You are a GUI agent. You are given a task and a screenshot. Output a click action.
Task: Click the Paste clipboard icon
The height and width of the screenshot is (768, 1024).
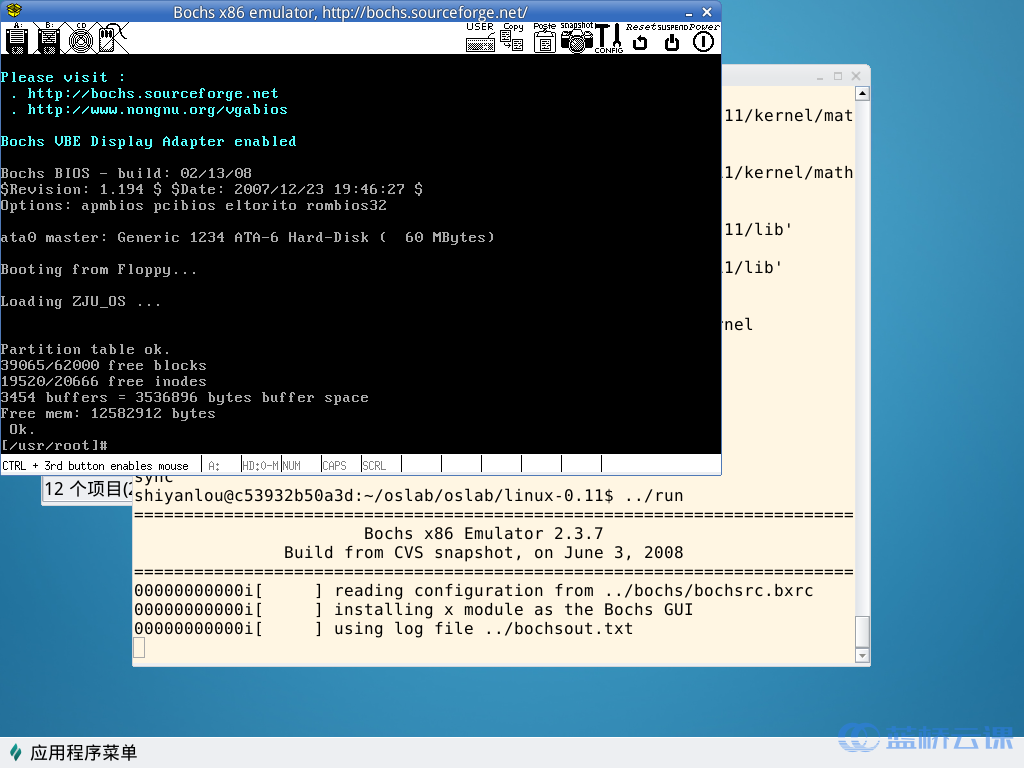point(544,38)
